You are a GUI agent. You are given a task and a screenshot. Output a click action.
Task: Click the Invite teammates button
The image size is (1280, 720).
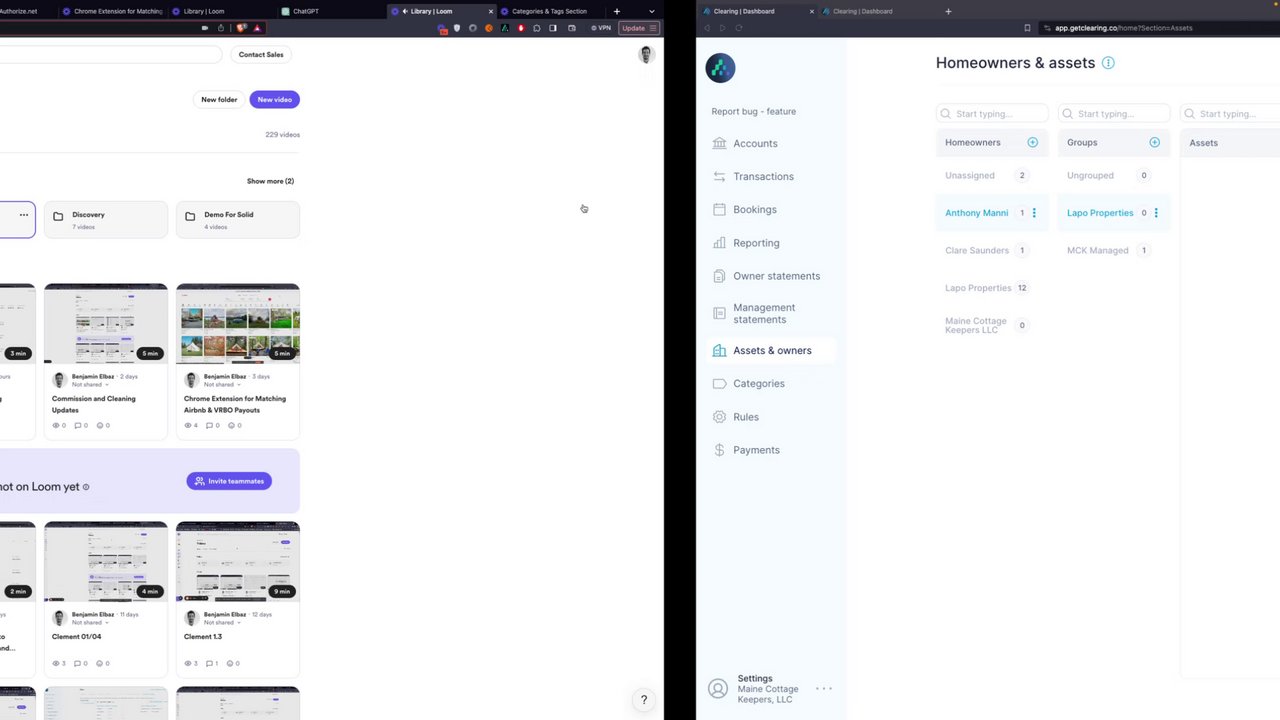229,481
